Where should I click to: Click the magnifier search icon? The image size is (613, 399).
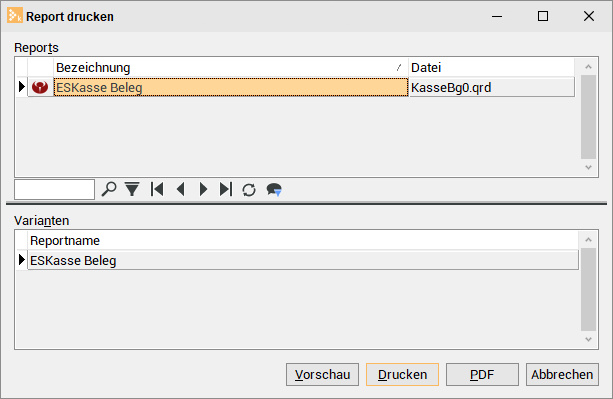[109, 189]
